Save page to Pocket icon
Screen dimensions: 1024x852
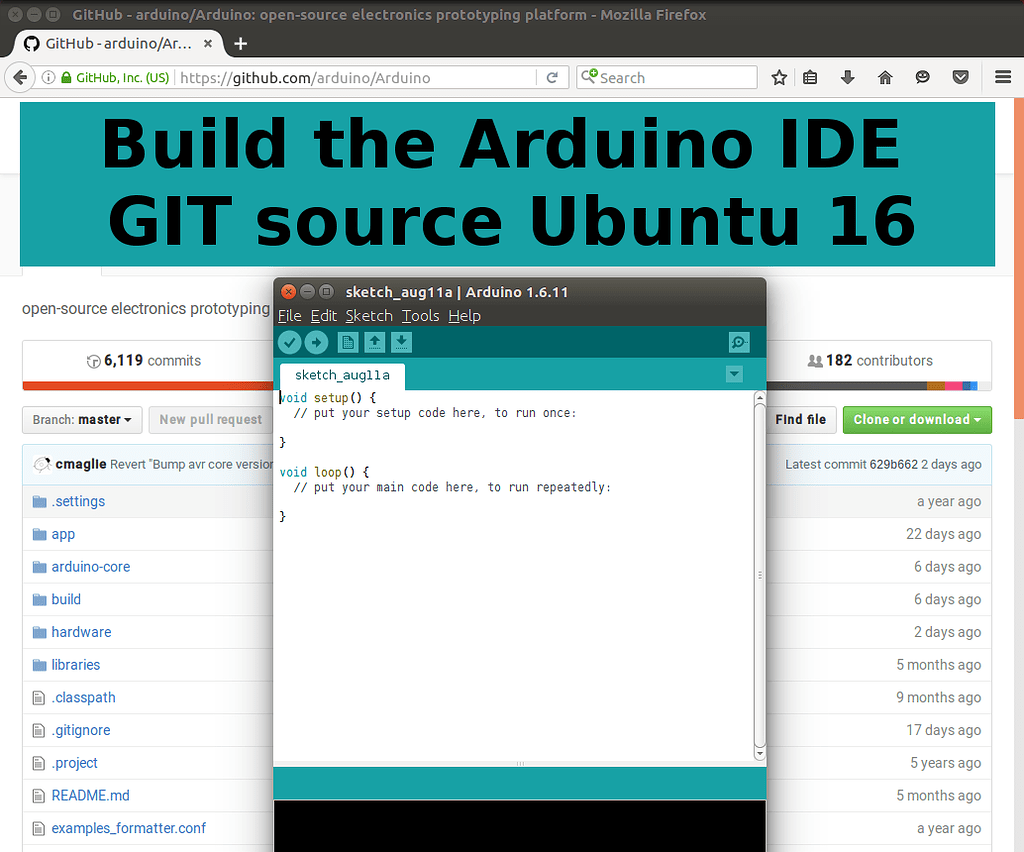pos(960,78)
